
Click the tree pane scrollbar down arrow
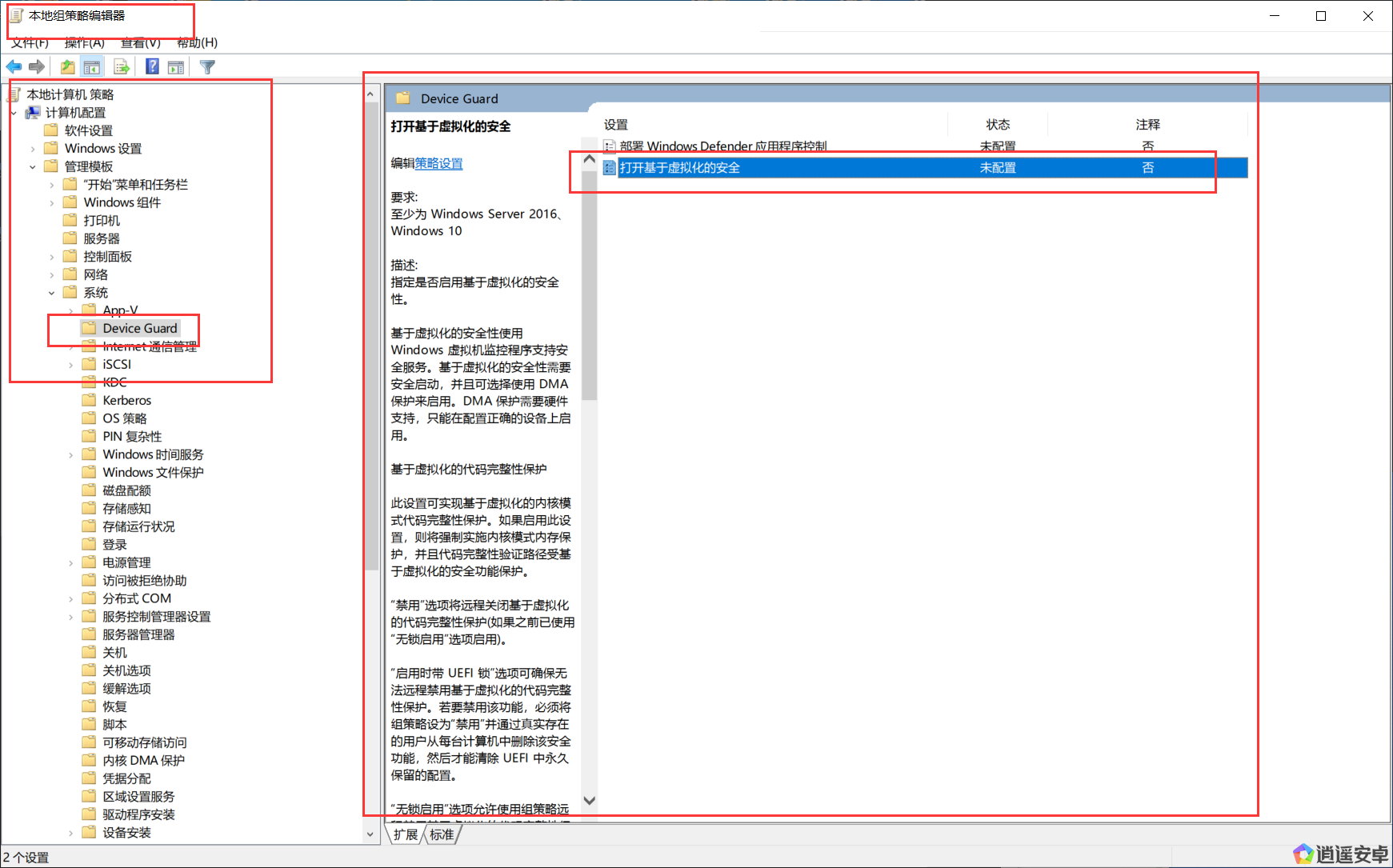click(370, 834)
